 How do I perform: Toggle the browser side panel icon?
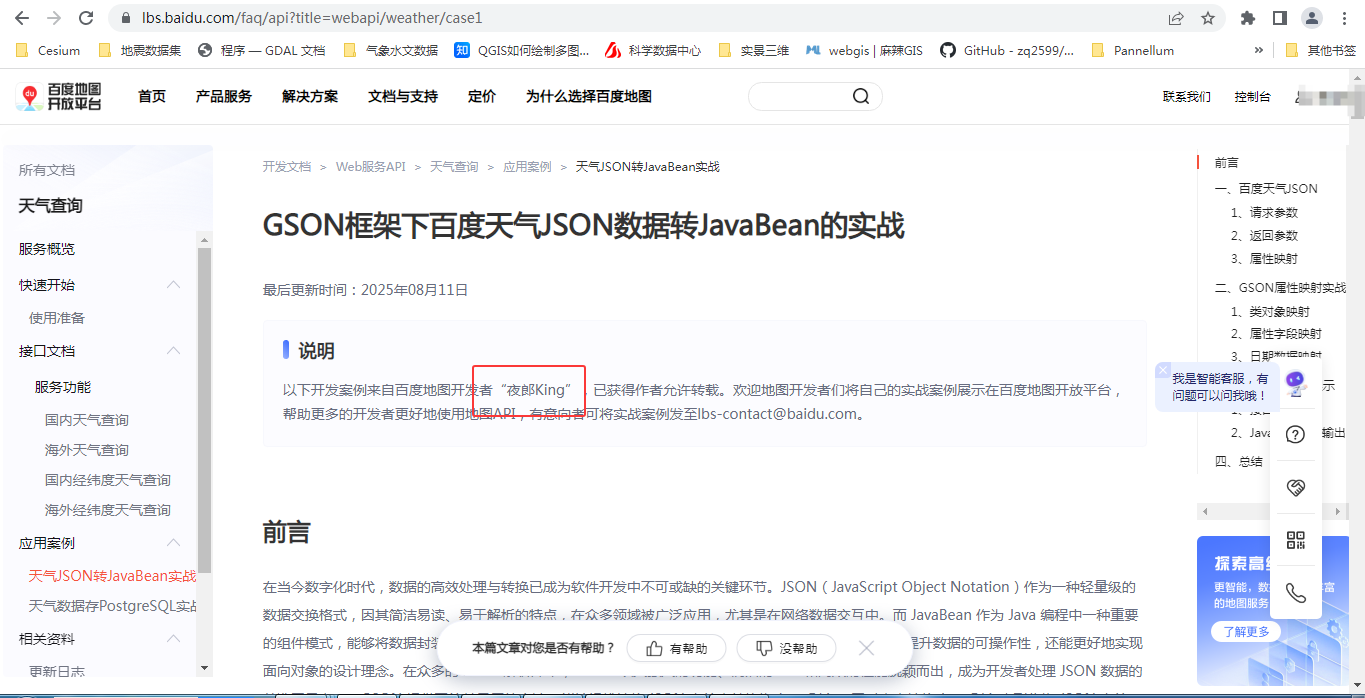[x=1279, y=18]
